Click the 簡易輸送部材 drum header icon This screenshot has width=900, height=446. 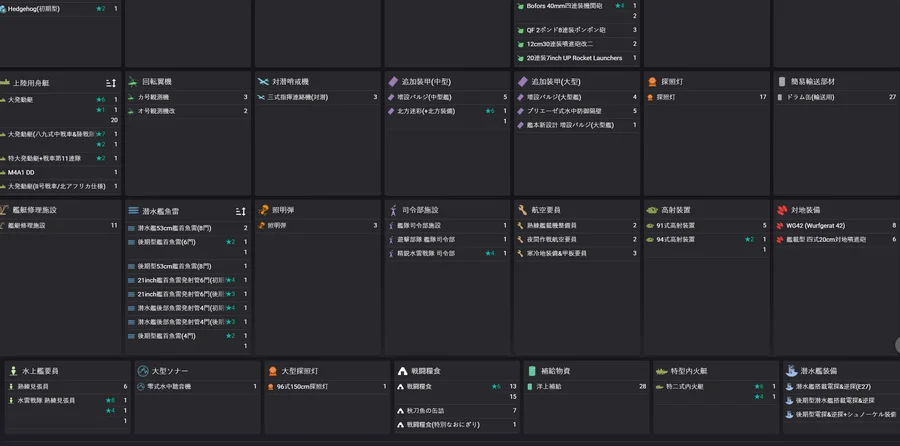[781, 82]
